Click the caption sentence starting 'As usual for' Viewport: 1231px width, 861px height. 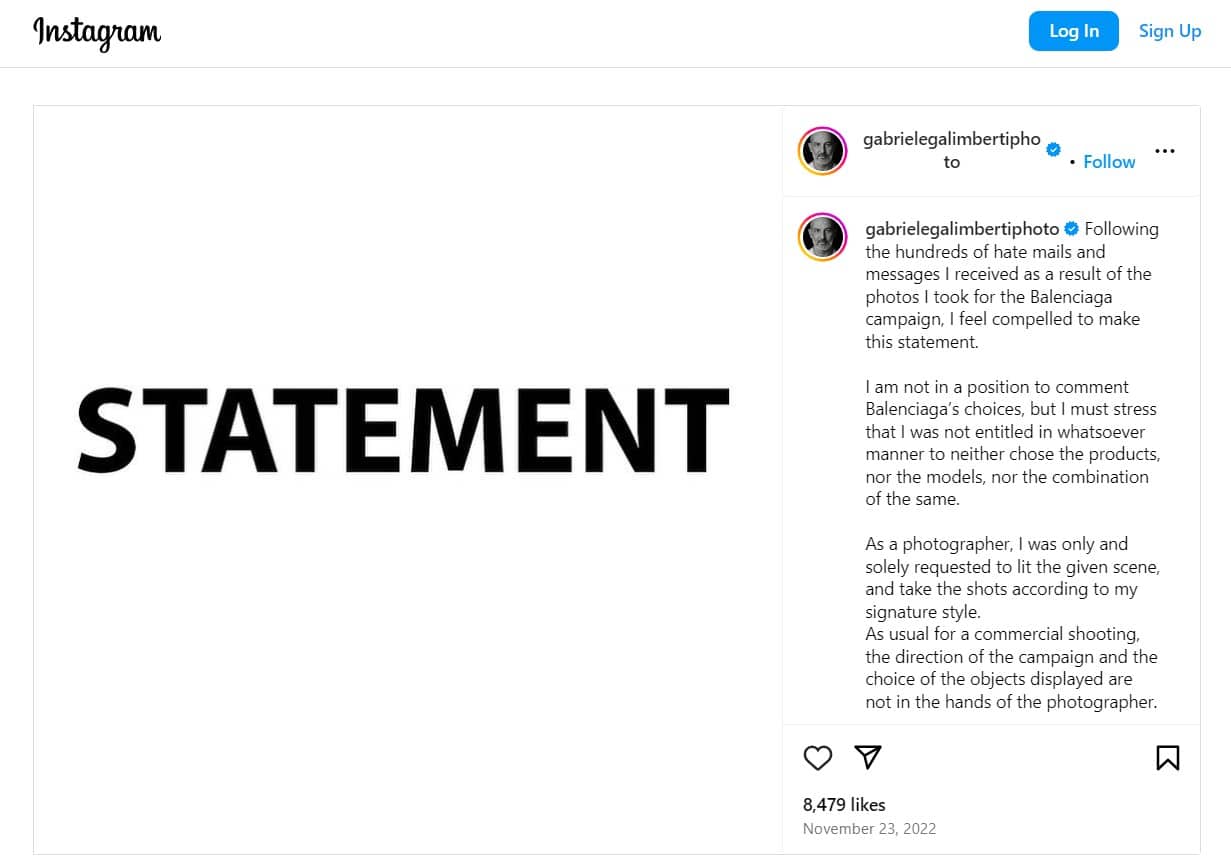[x=1010, y=668]
